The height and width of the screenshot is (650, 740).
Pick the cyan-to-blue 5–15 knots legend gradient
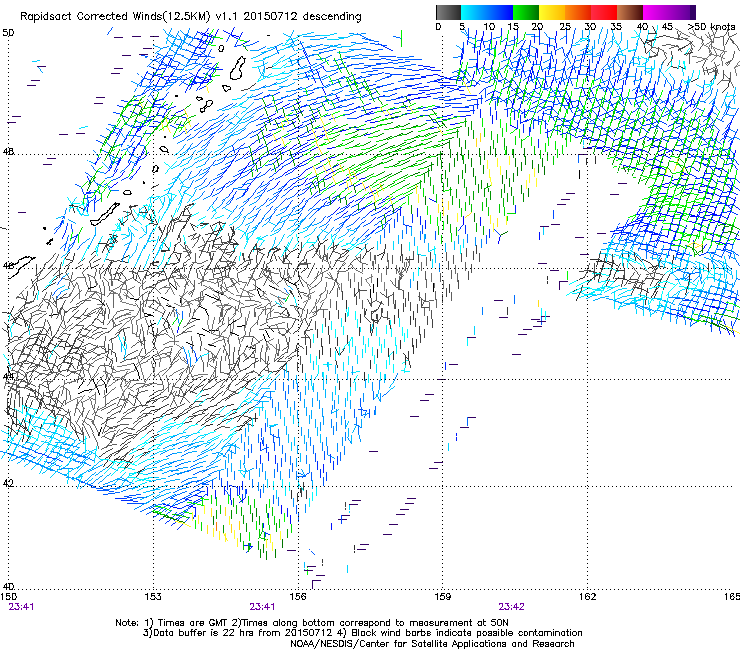click(487, 12)
